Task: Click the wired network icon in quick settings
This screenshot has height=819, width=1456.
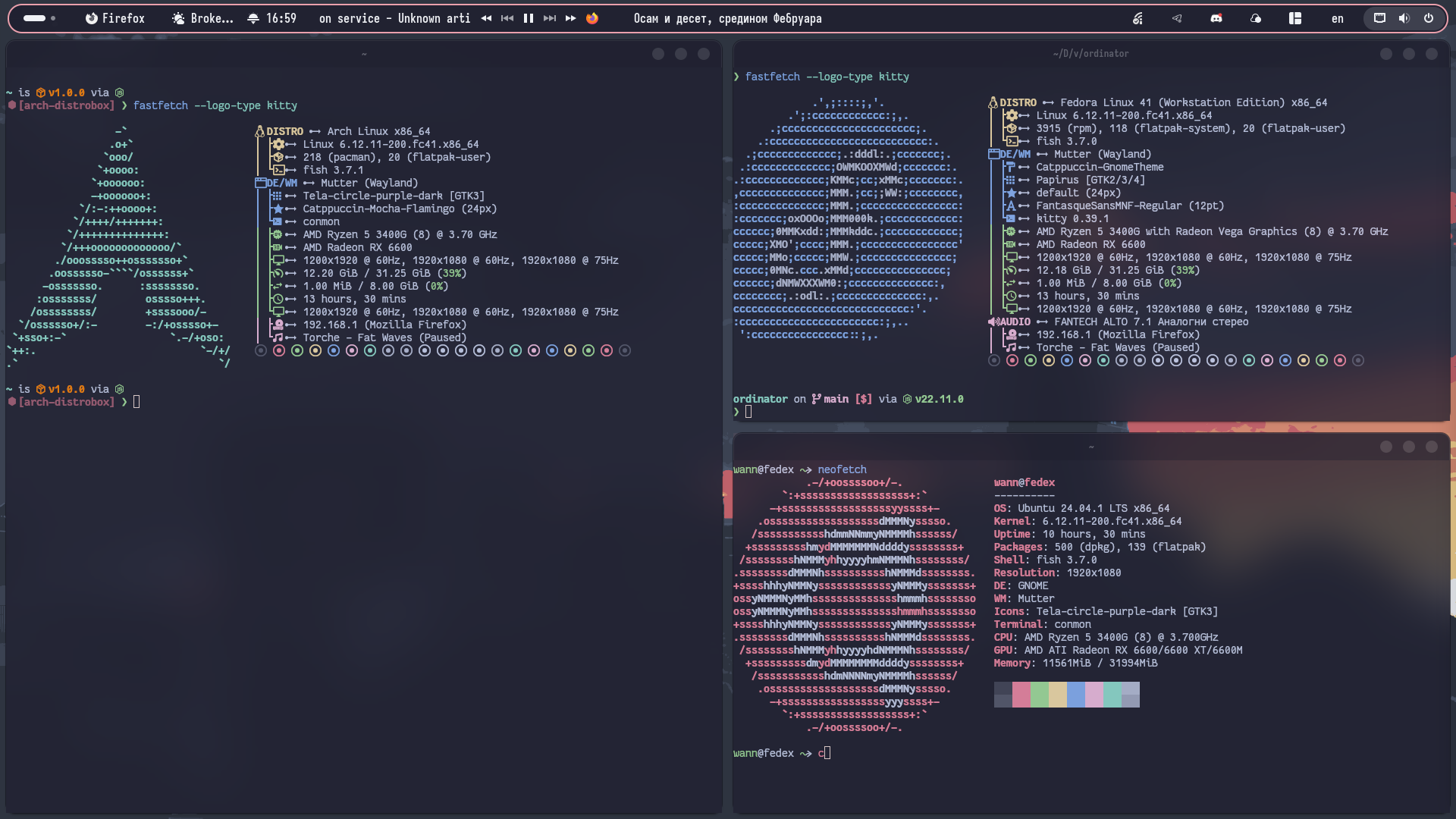Action: pyautogui.click(x=1380, y=18)
